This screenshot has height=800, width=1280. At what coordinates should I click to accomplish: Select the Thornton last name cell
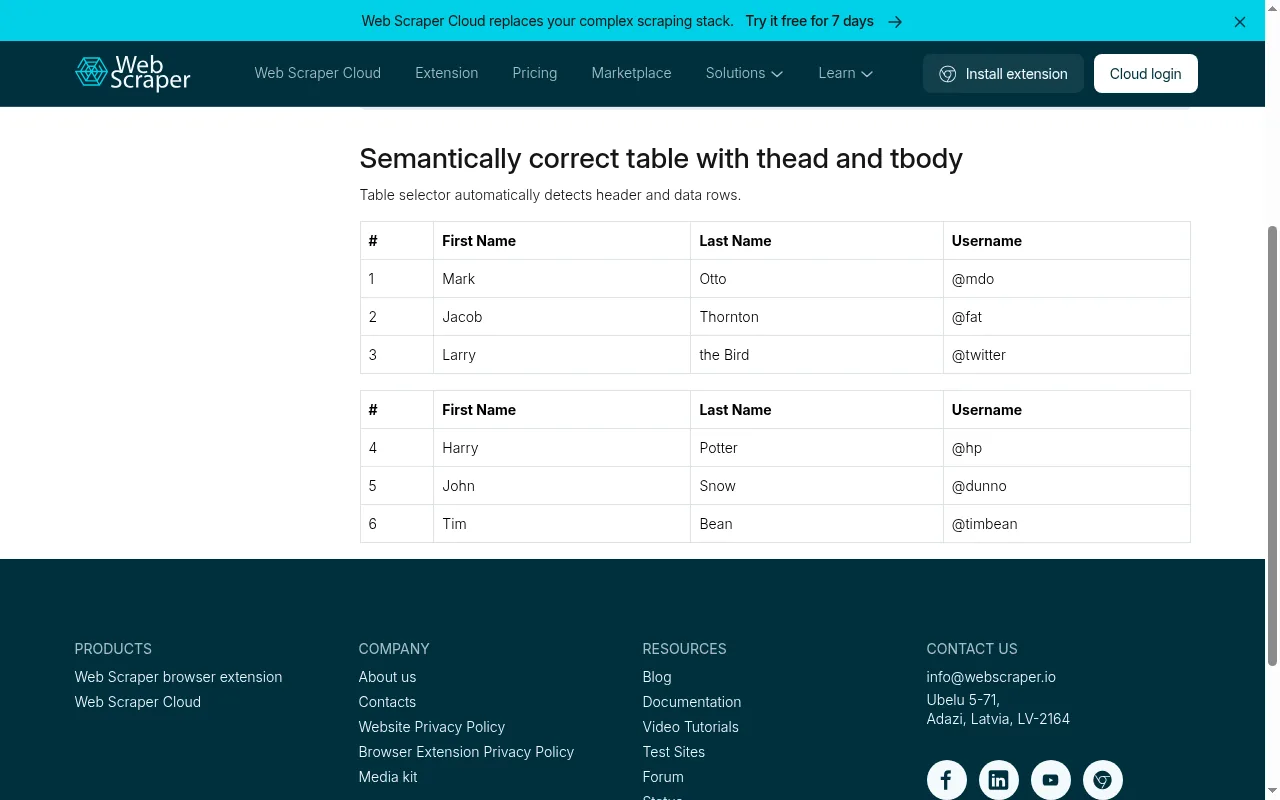816,317
